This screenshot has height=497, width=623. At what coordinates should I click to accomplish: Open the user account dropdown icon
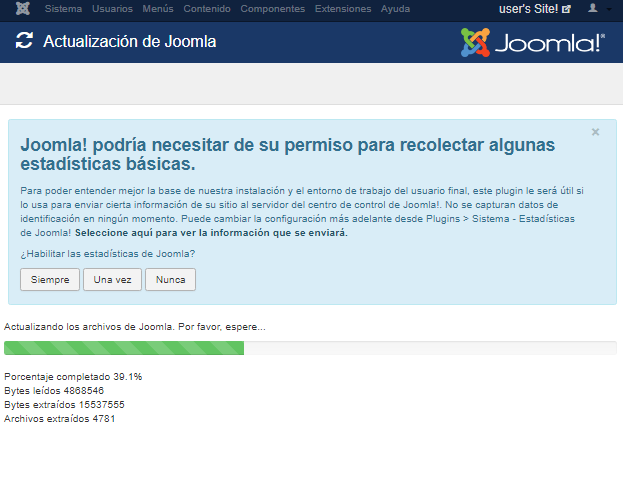pos(597,9)
